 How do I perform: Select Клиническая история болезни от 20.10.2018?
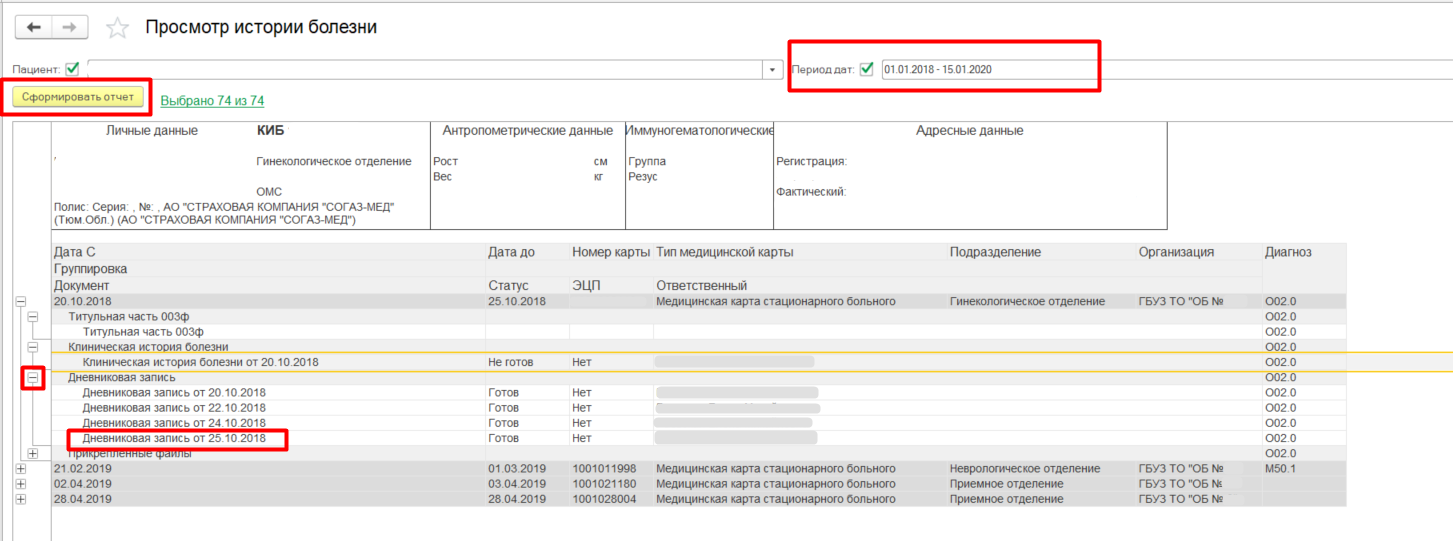click(x=200, y=362)
